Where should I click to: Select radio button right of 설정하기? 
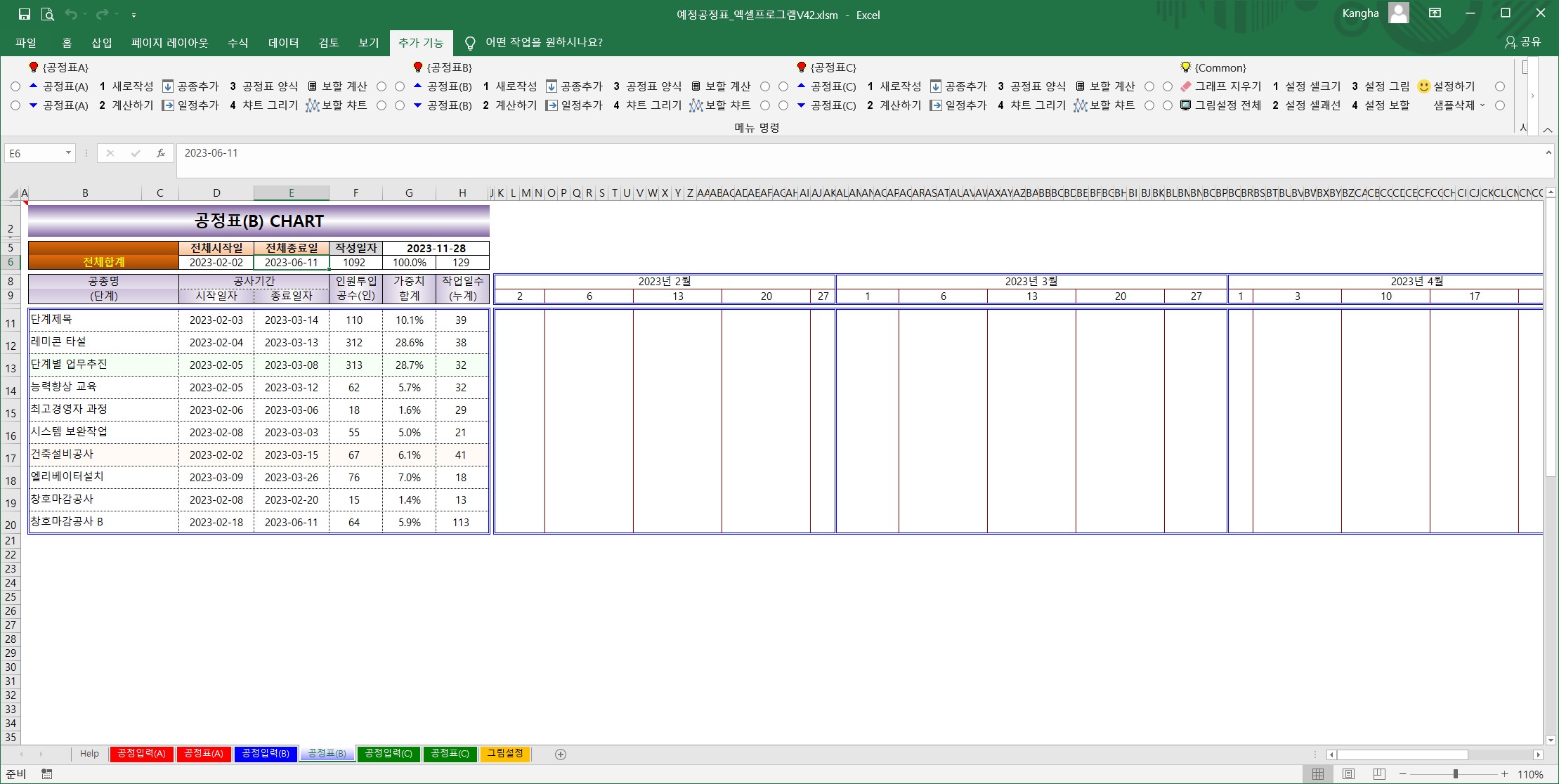[1500, 86]
